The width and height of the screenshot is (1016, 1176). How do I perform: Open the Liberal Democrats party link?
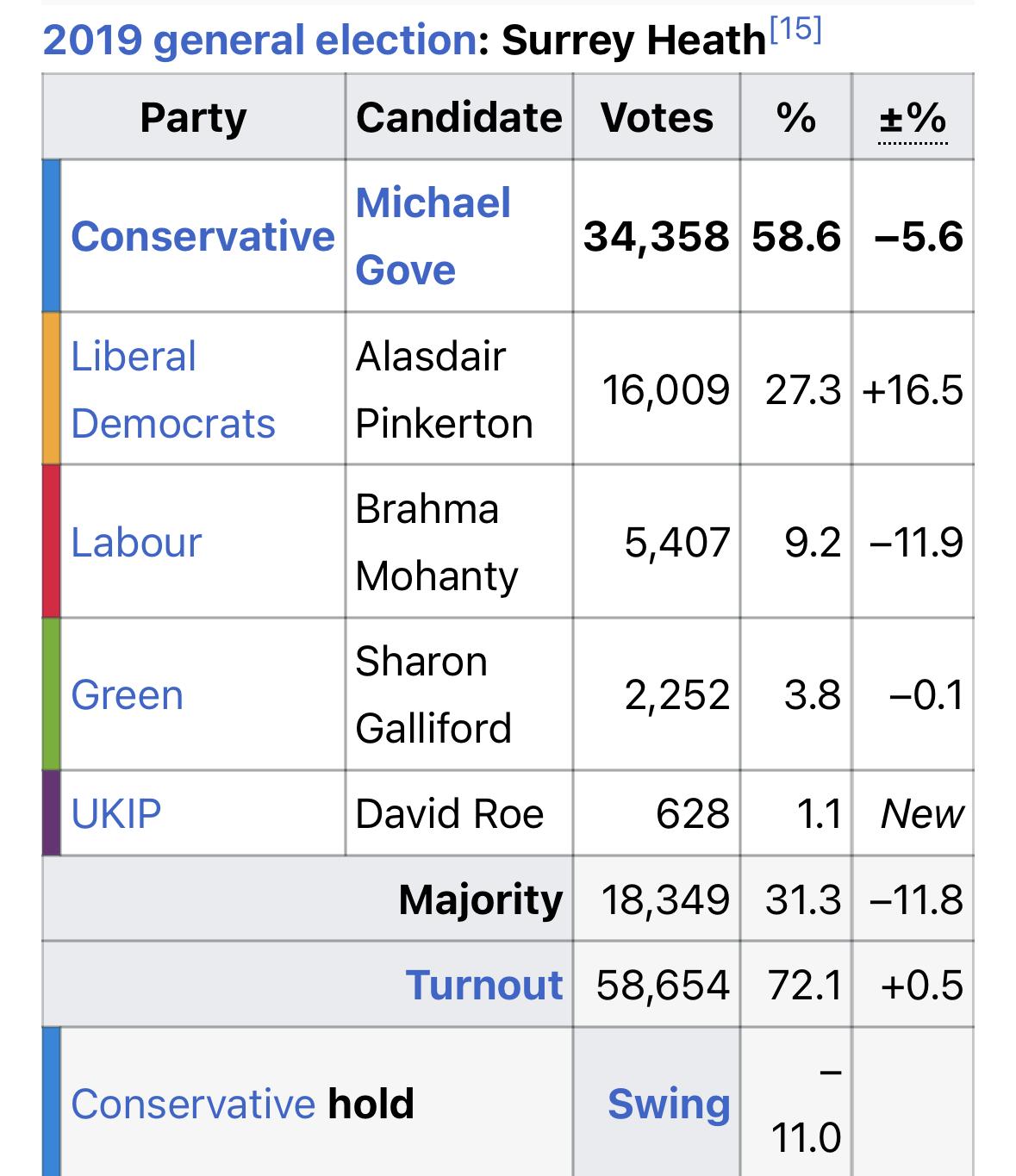pyautogui.click(x=173, y=389)
